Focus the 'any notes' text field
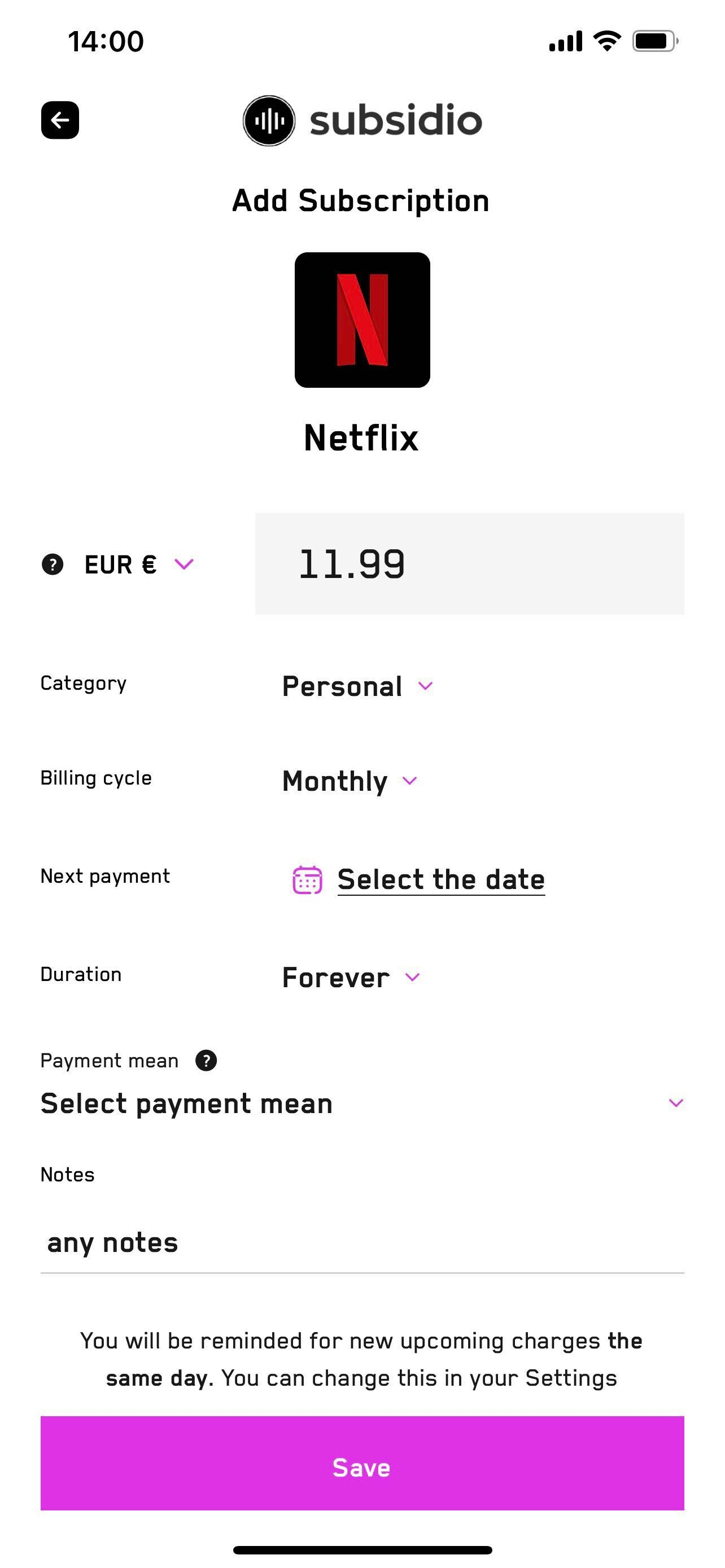 click(x=362, y=1243)
